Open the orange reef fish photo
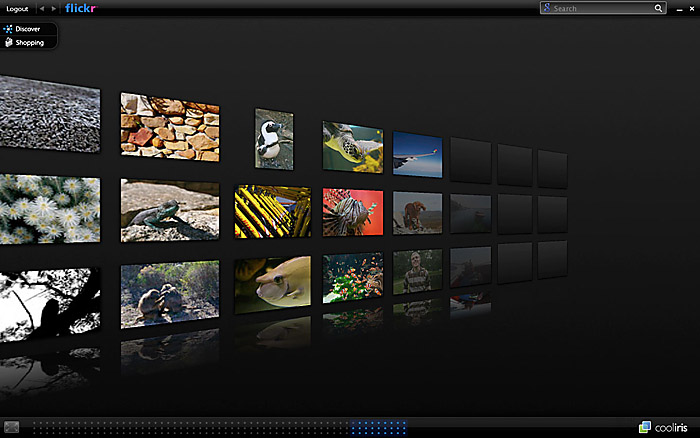 click(x=353, y=278)
